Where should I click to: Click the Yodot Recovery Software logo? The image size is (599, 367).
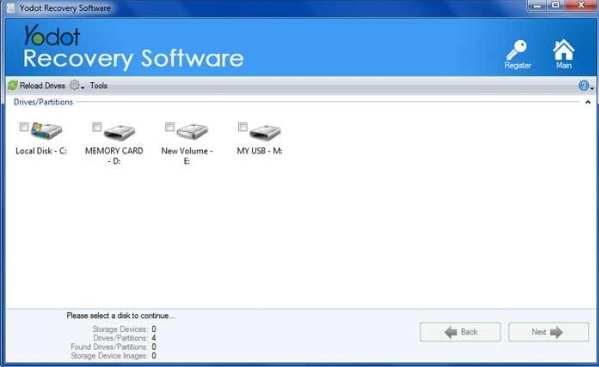point(133,47)
